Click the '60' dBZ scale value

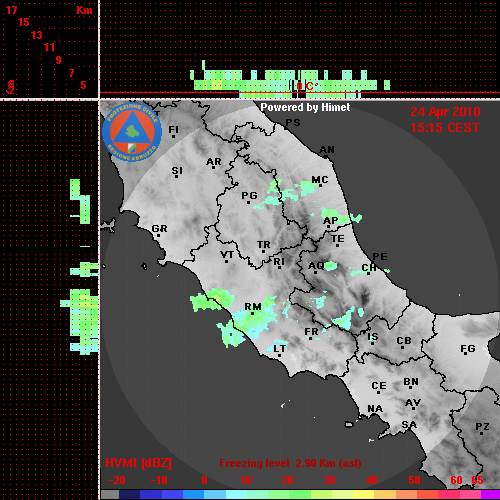point(456,480)
